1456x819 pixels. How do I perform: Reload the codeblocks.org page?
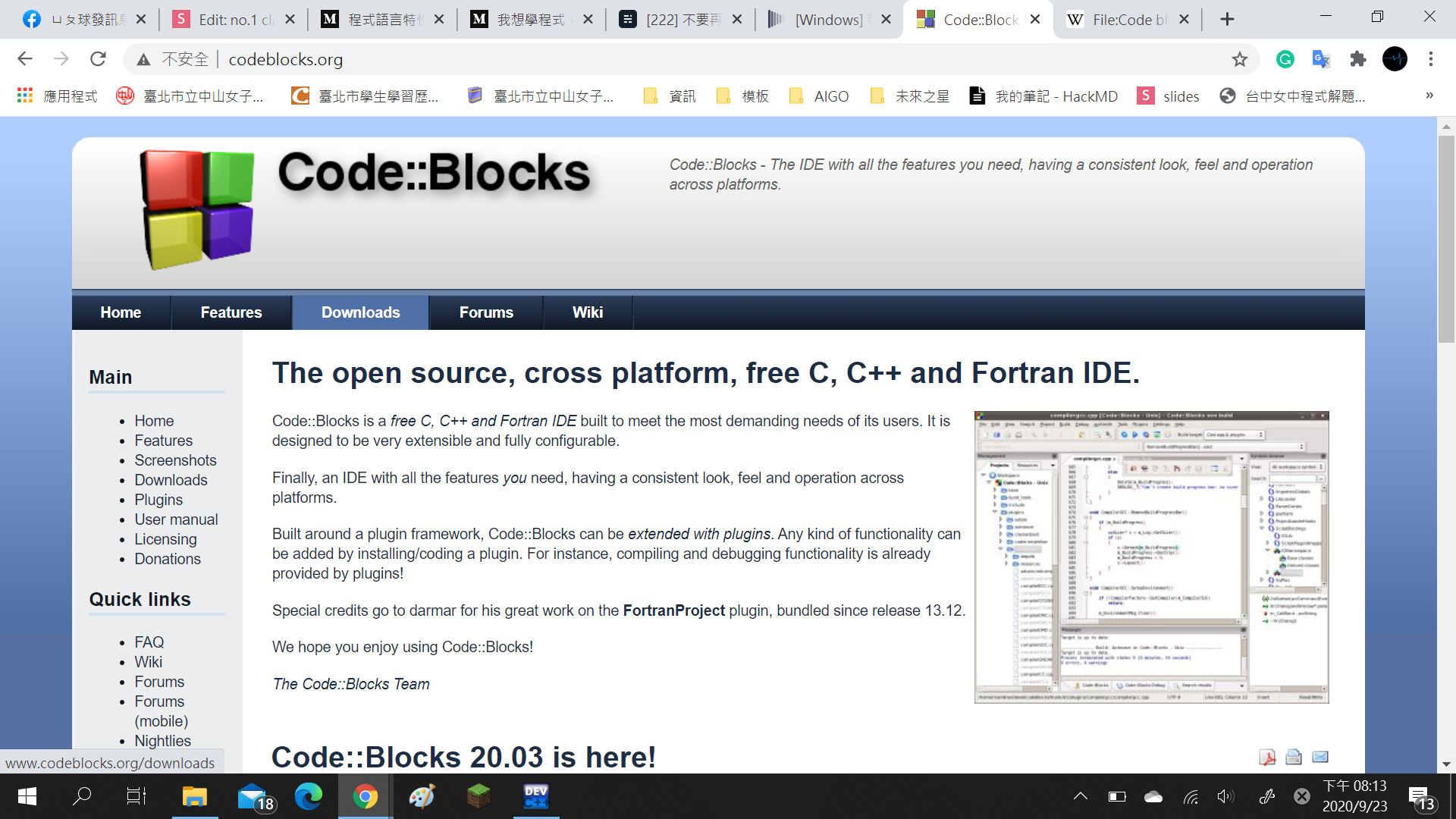pyautogui.click(x=98, y=59)
